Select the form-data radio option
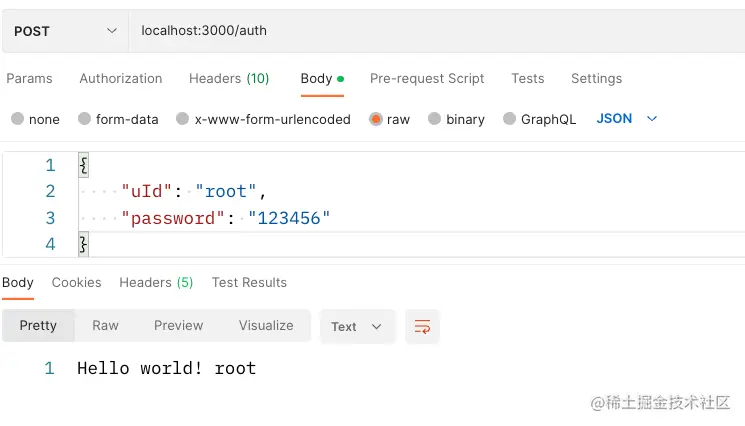The image size is (745, 426). pos(85,119)
